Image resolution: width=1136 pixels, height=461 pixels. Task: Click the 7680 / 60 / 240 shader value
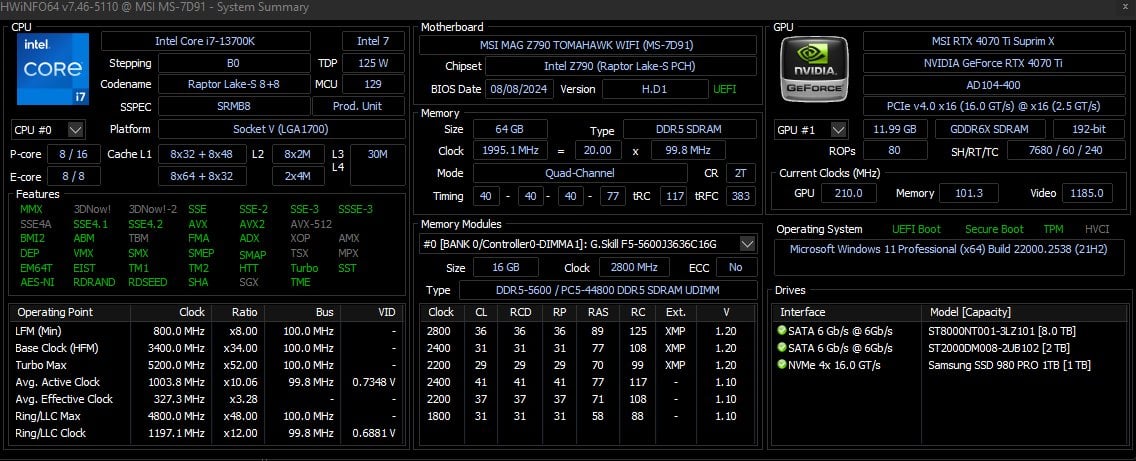pyautogui.click(x=1064, y=151)
